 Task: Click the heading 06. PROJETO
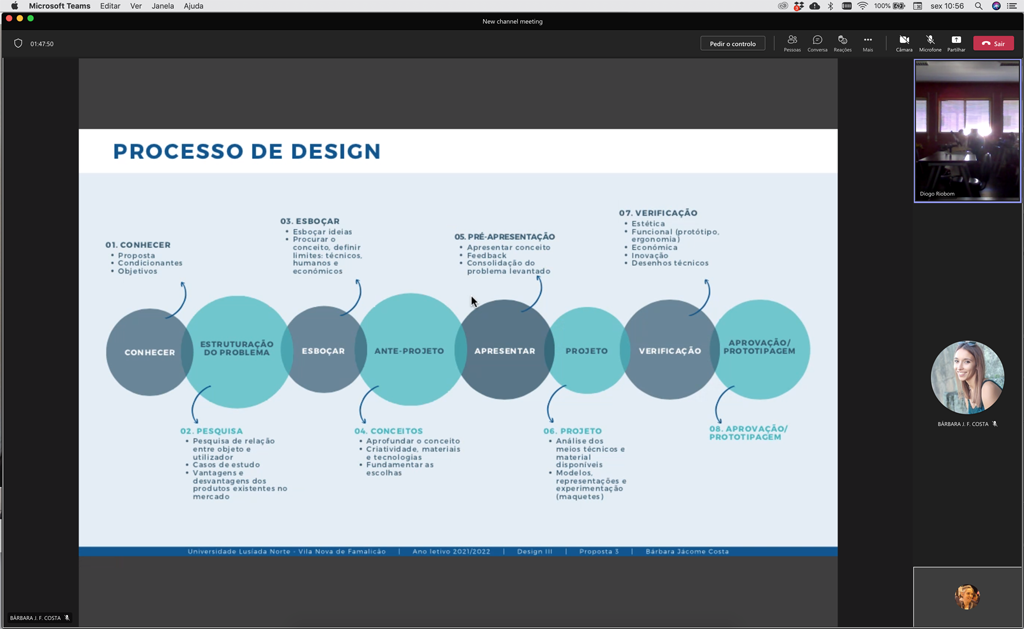click(x=572, y=431)
